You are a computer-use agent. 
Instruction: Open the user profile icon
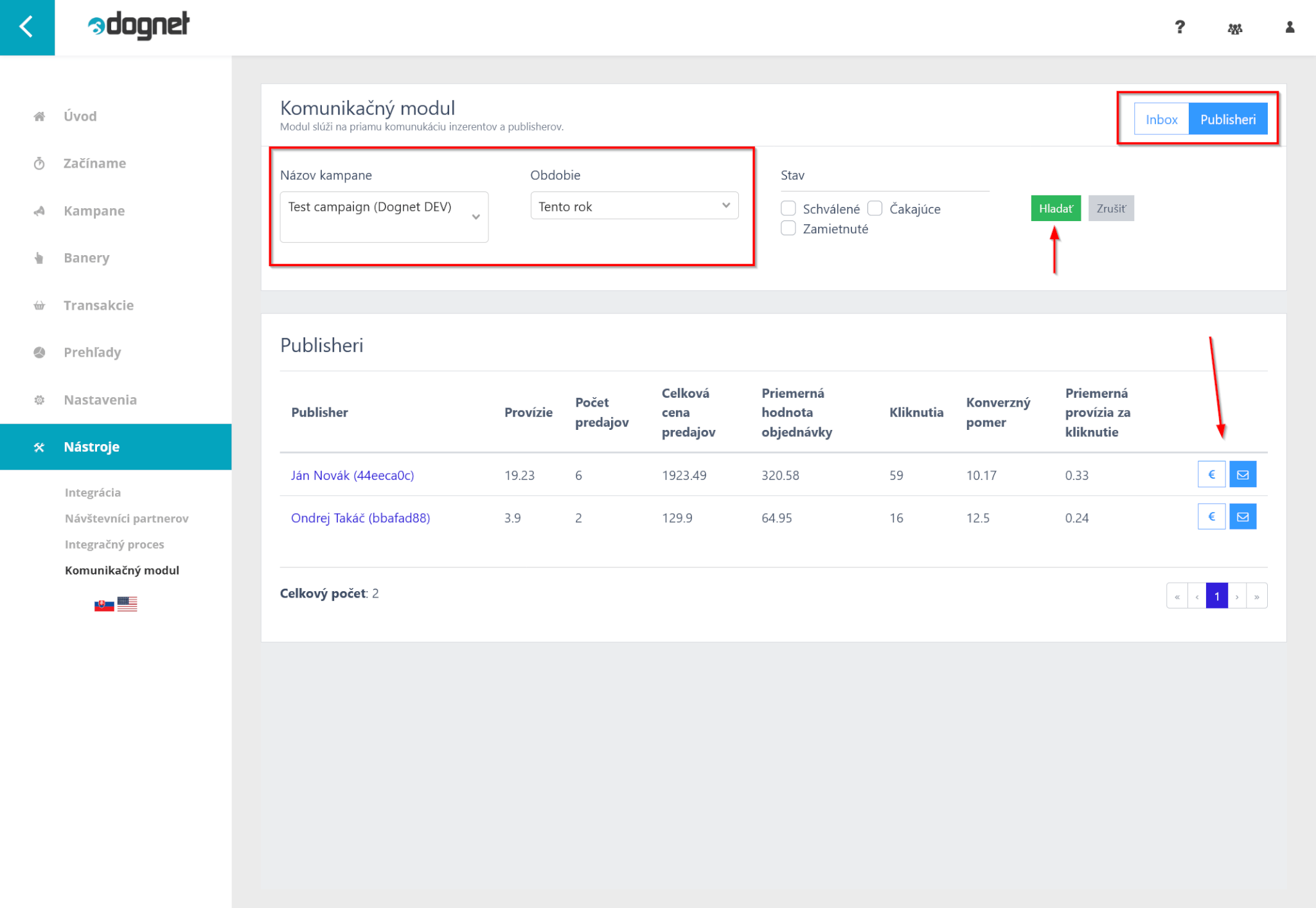pyautogui.click(x=1289, y=27)
